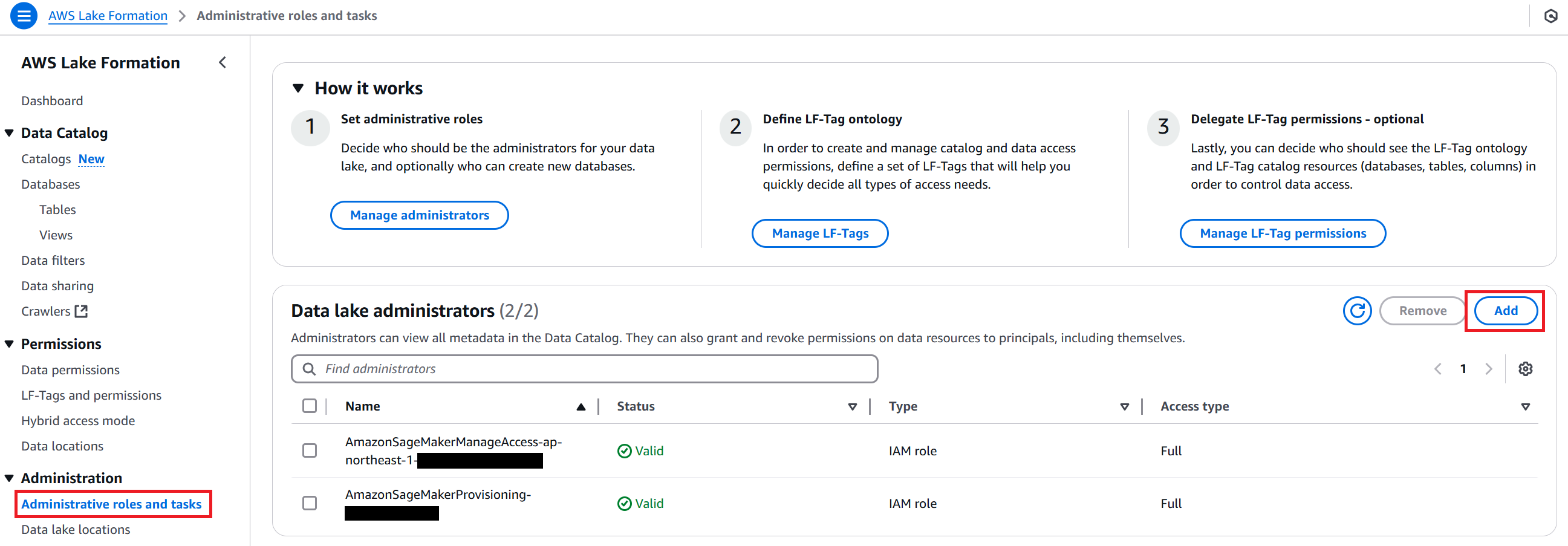The image size is (1568, 546).
Task: Refresh the Data lake administrators list
Action: pos(1357,311)
